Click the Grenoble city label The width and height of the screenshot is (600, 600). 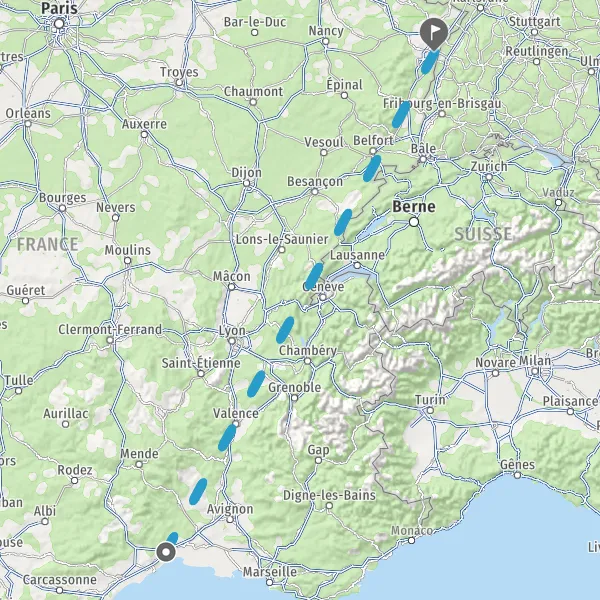coord(294,387)
